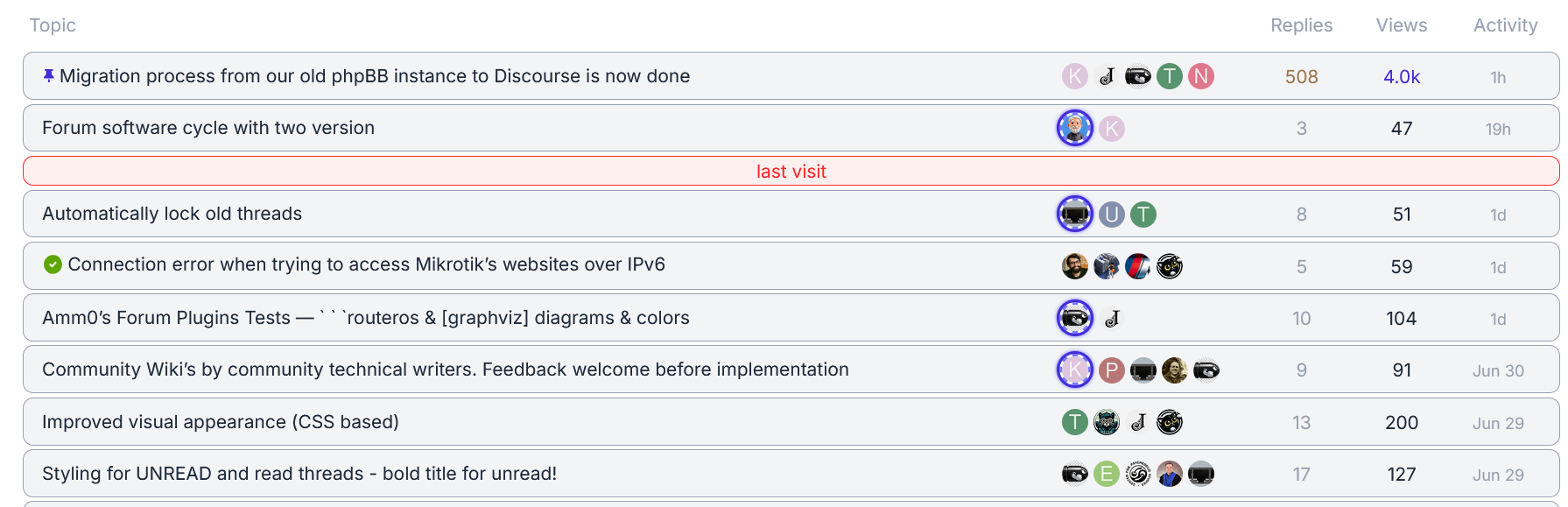The width and height of the screenshot is (1568, 507).
Task: Sort topics by Views column
Action: point(1401,25)
